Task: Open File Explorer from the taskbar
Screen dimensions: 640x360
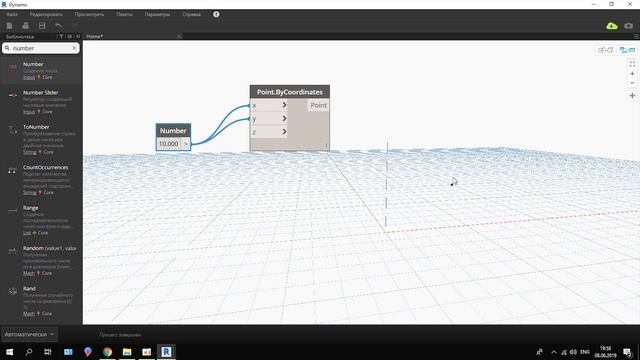Action: (127, 351)
